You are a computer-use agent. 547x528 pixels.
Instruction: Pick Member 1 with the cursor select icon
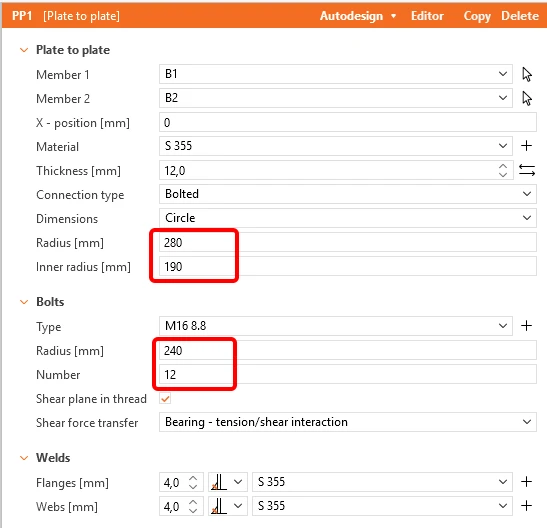tap(527, 74)
